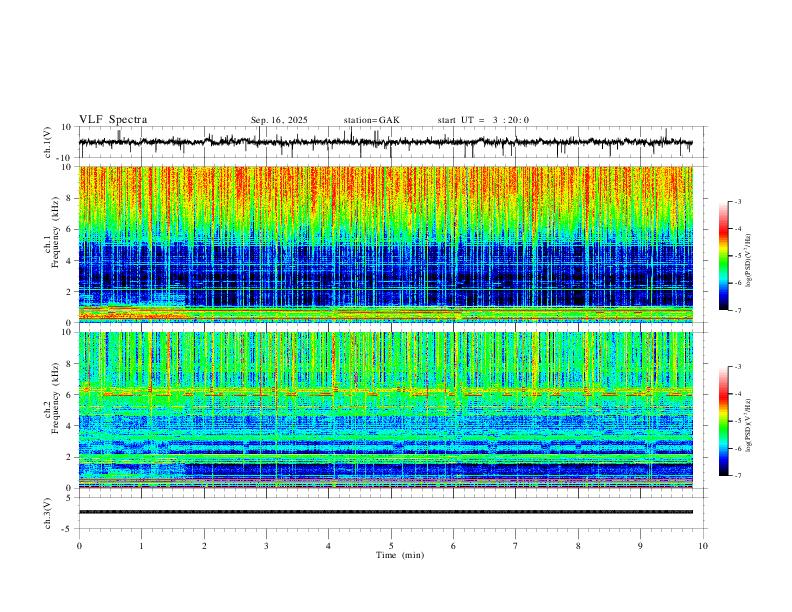This screenshot has width=792, height=612.
Task: Click the "station=GAK" label
Action: point(371,120)
